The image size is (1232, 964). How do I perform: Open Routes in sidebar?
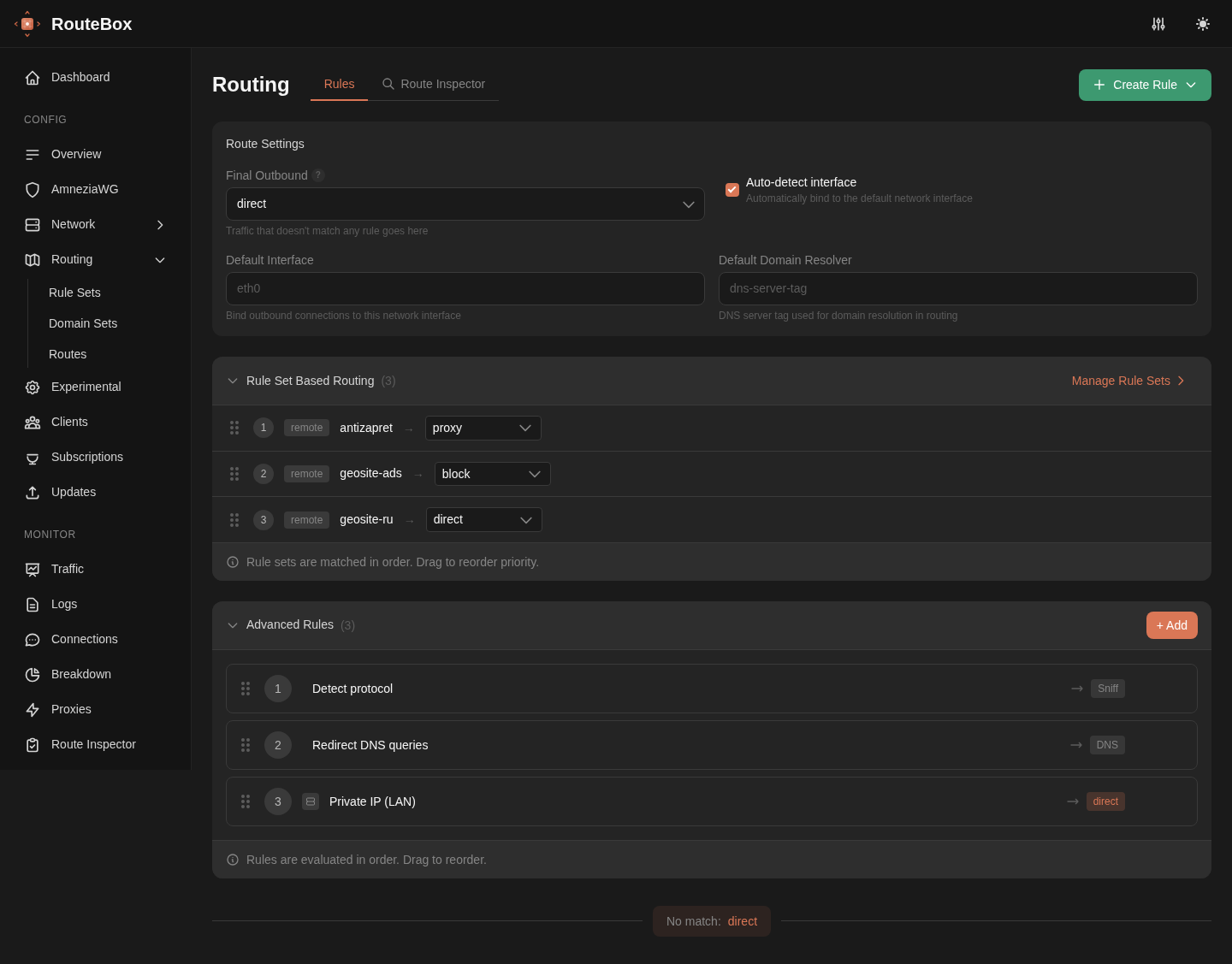(x=68, y=354)
